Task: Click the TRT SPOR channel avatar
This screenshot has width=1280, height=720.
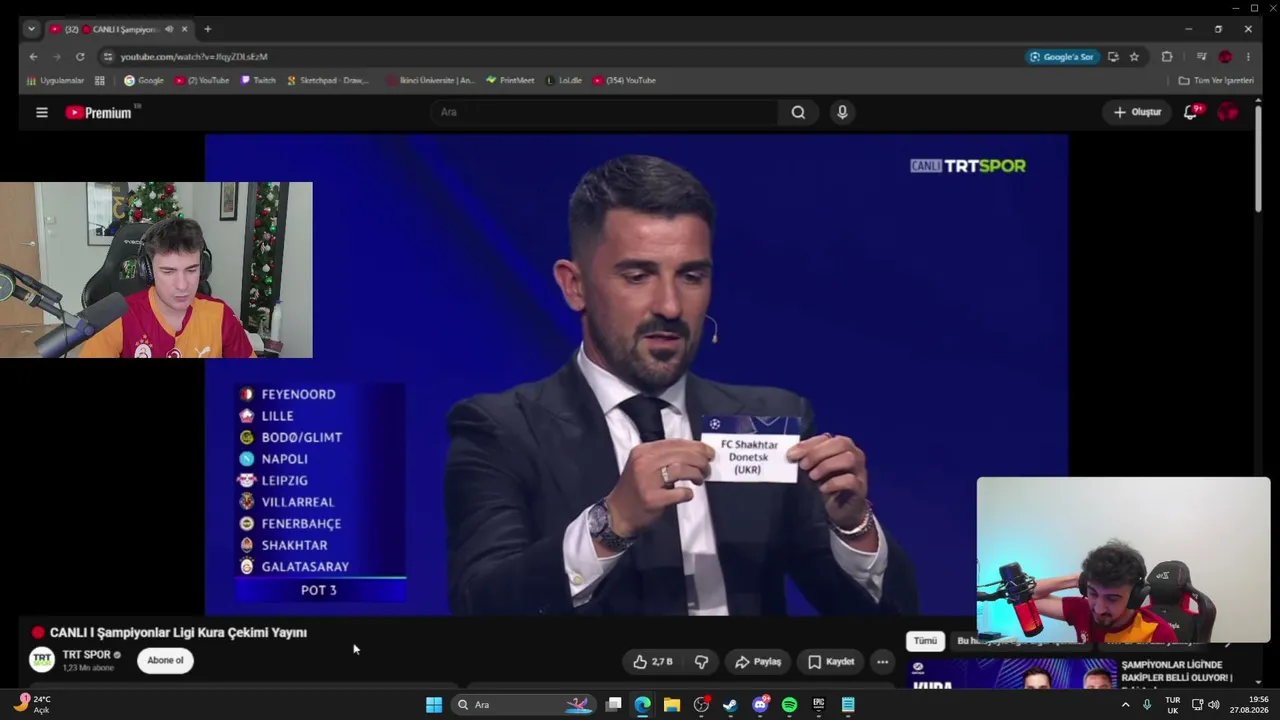Action: [x=42, y=660]
